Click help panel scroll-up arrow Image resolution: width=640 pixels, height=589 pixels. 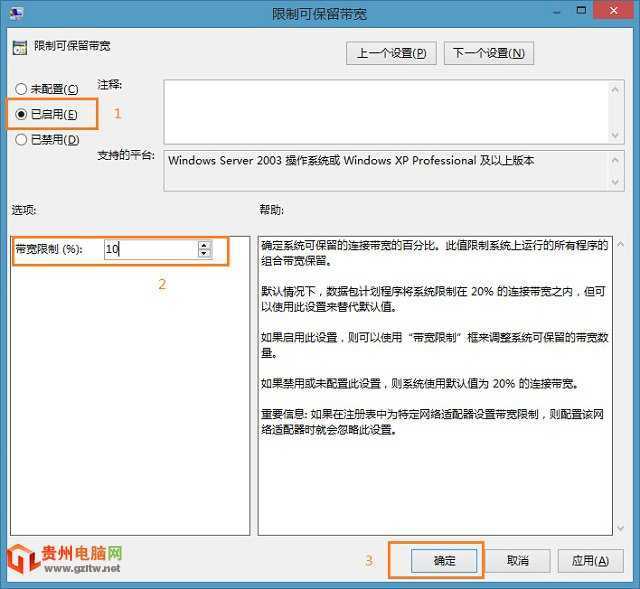tap(621, 244)
